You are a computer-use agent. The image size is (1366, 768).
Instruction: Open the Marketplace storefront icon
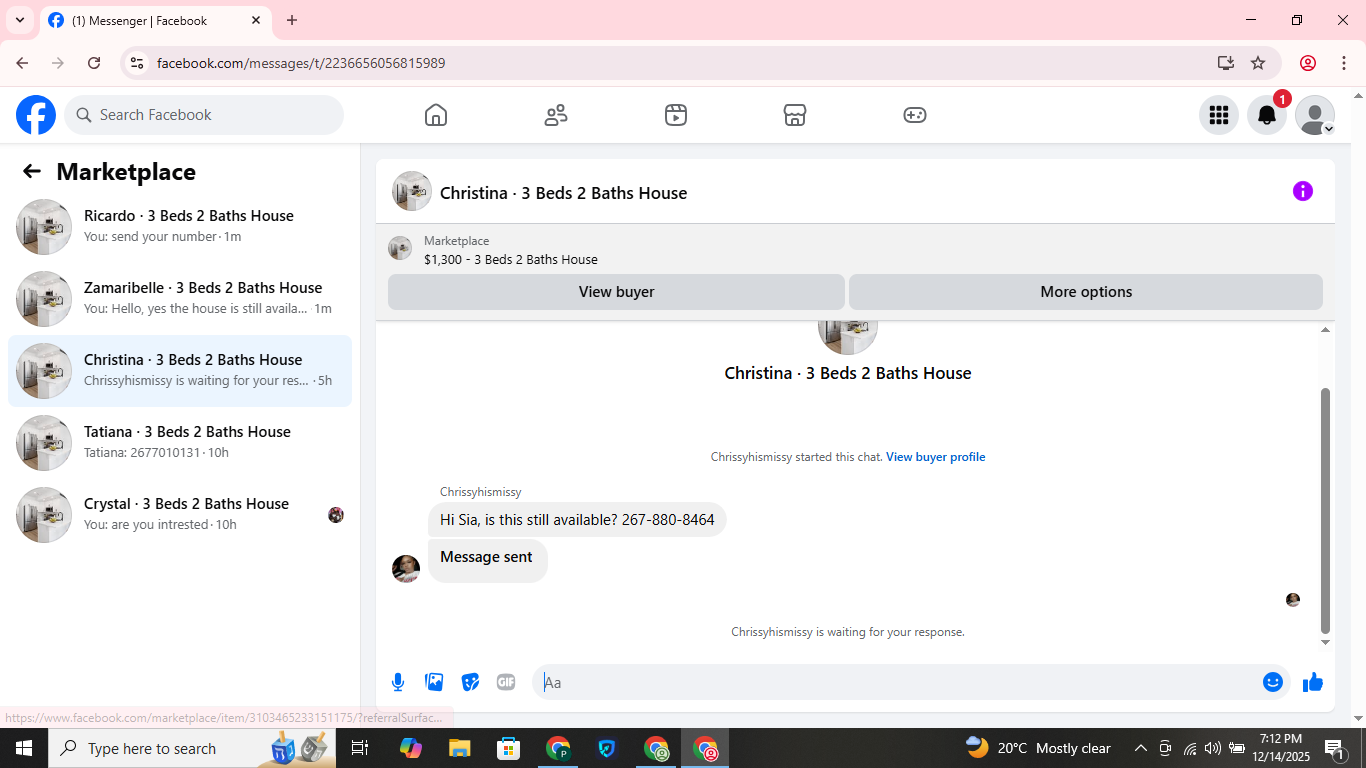(x=795, y=115)
